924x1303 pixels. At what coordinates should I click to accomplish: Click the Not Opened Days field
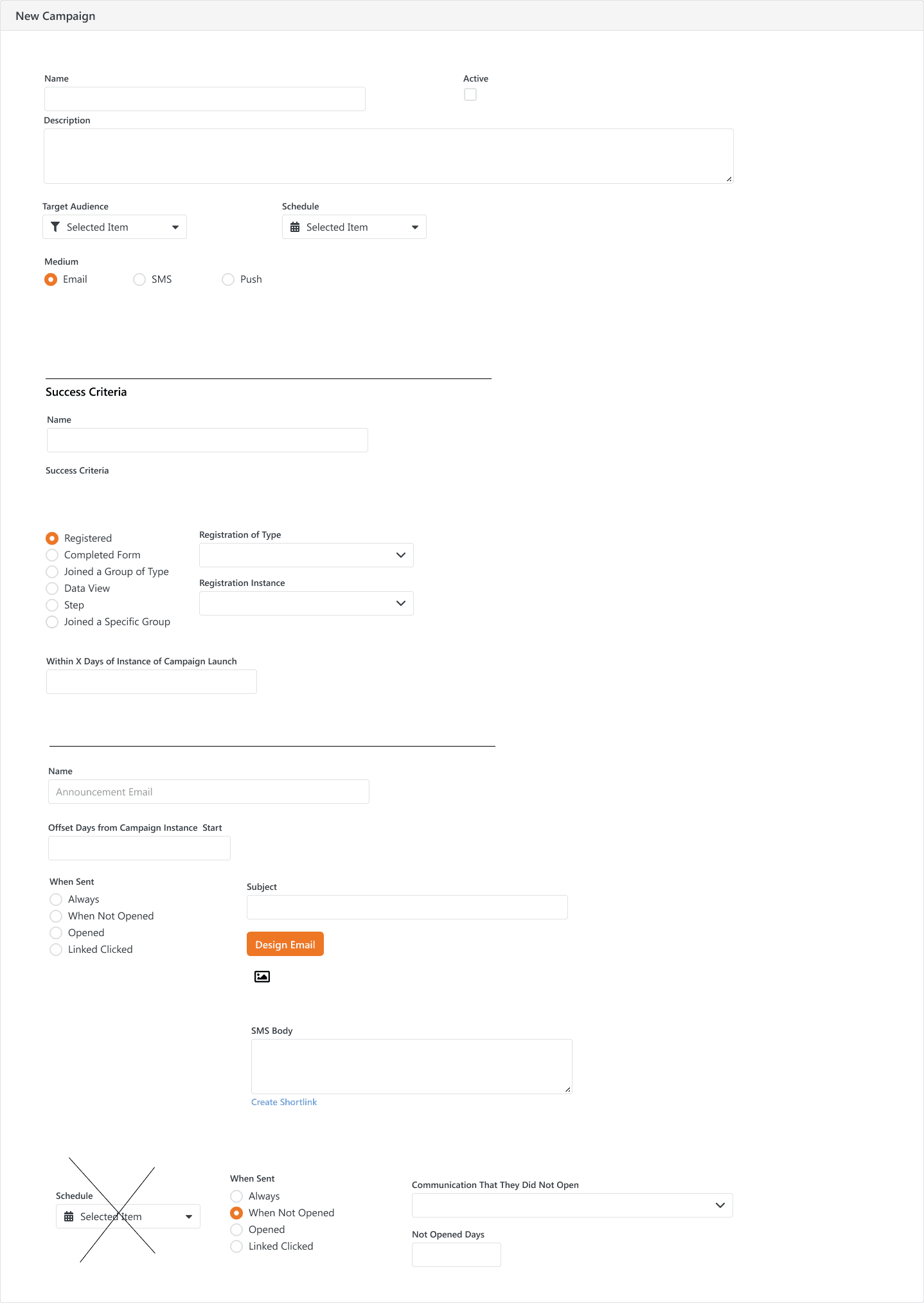pyautogui.click(x=456, y=1255)
